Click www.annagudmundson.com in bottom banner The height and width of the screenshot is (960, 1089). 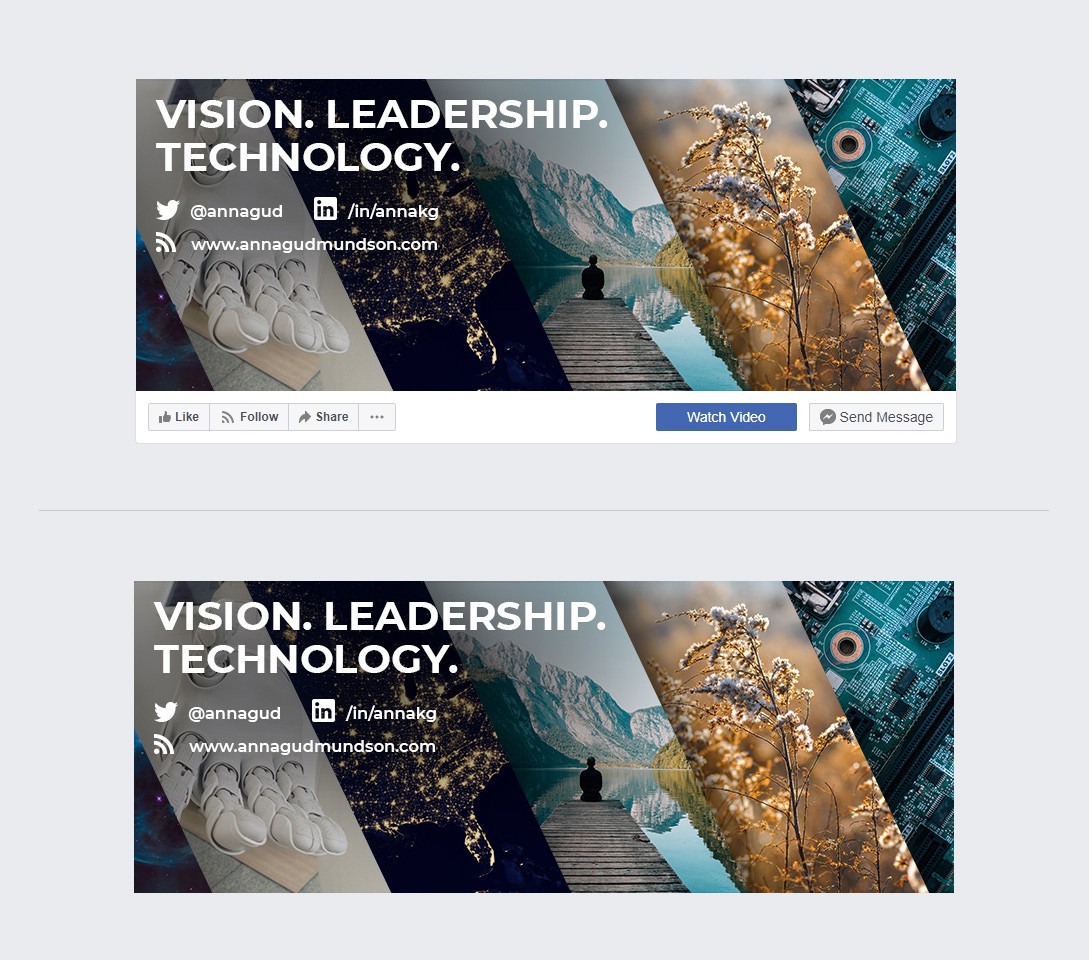point(312,747)
